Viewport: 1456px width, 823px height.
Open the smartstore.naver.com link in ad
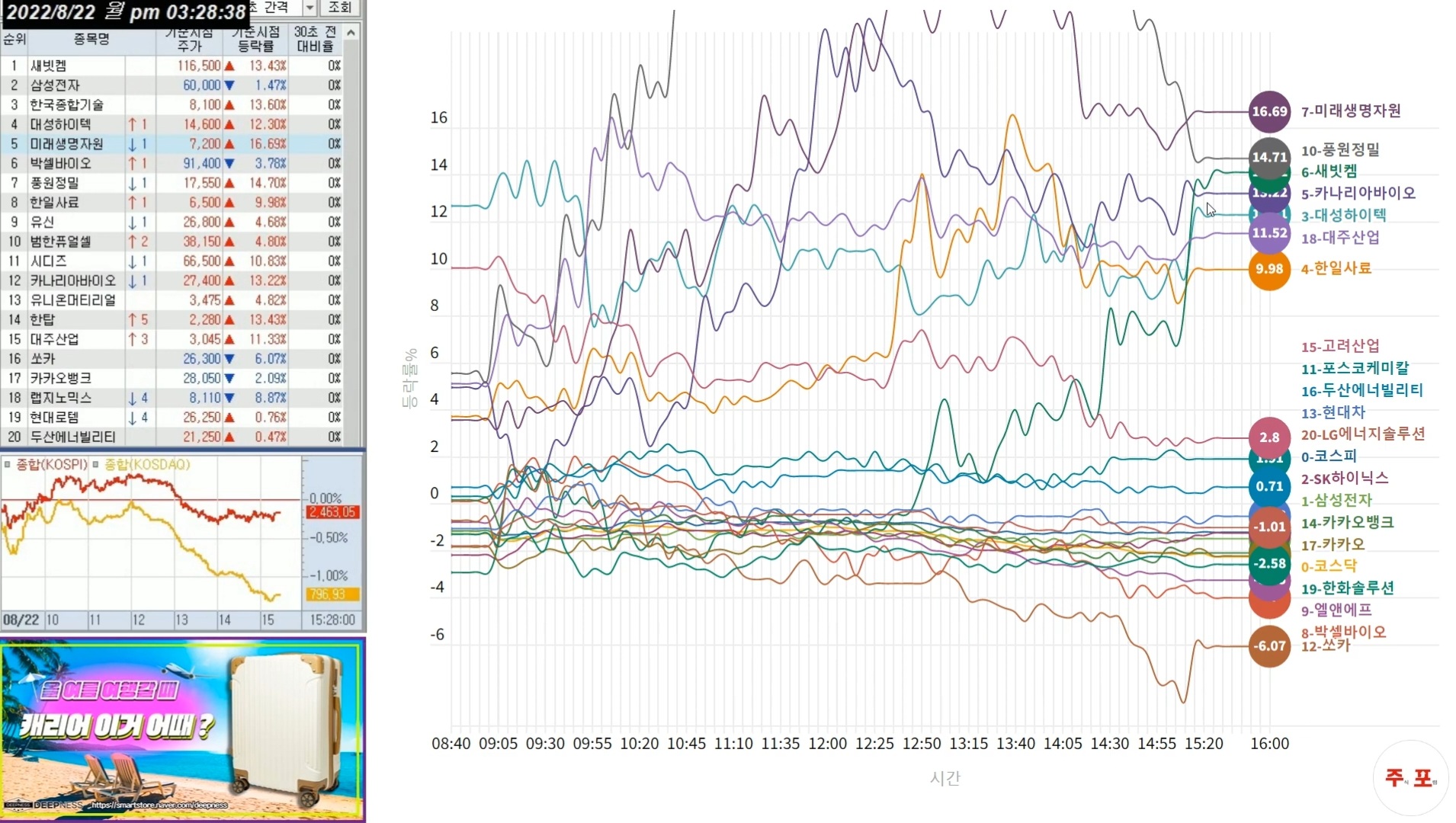159,805
